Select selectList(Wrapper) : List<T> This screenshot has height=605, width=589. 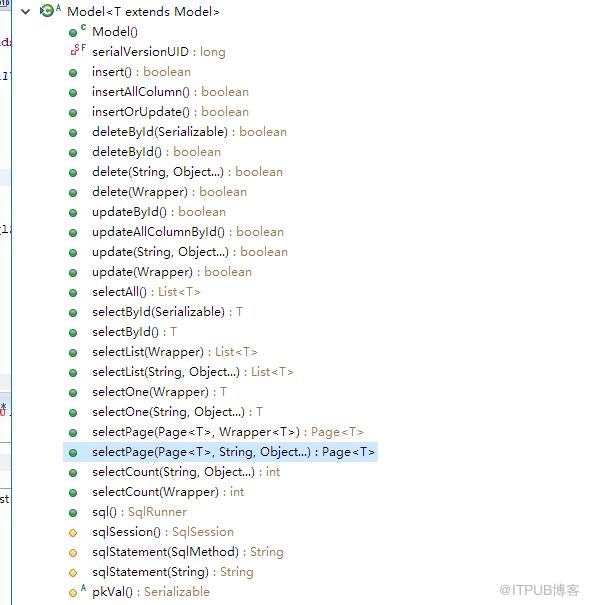[x=174, y=352]
